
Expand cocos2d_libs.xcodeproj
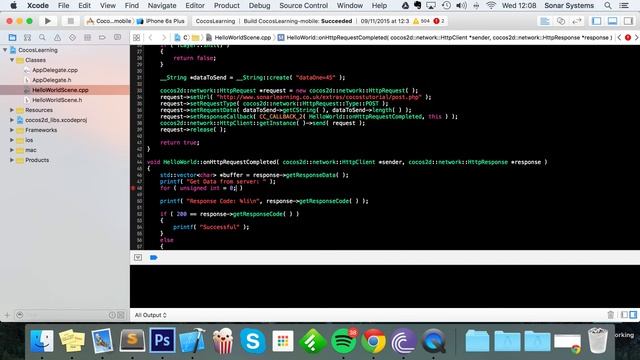pos(12,120)
